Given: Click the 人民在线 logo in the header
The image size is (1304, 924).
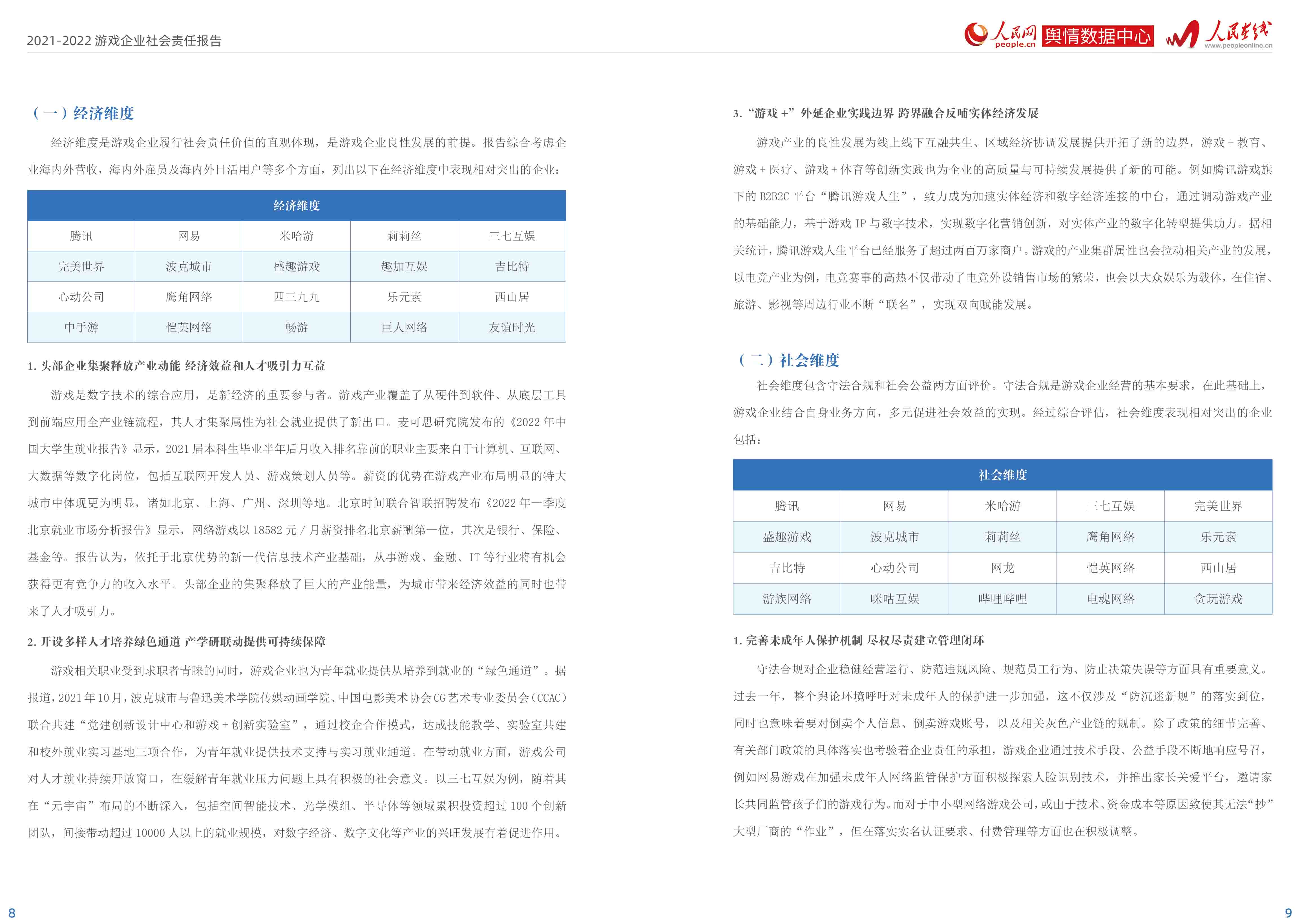Looking at the screenshot, I should pyautogui.click(x=1219, y=35).
